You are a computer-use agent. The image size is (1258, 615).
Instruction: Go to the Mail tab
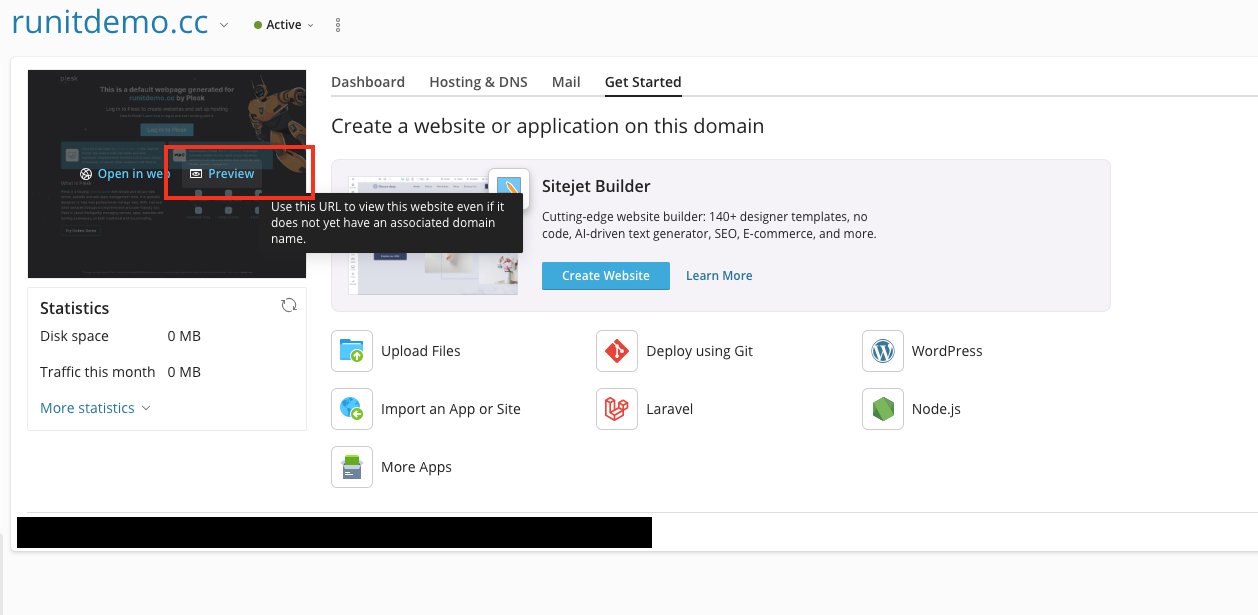tap(566, 82)
